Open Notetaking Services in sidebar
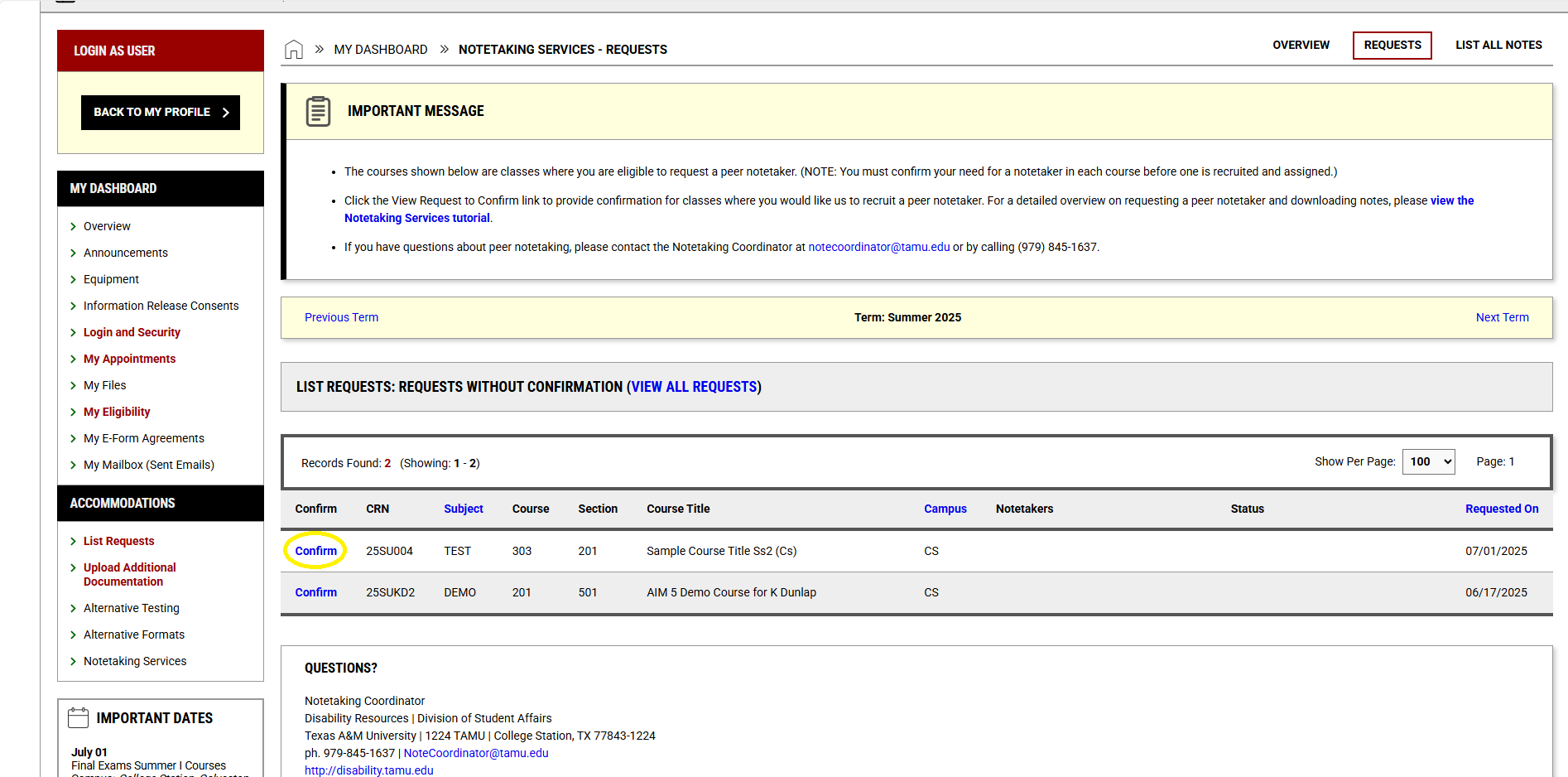The image size is (1568, 777). tap(135, 661)
